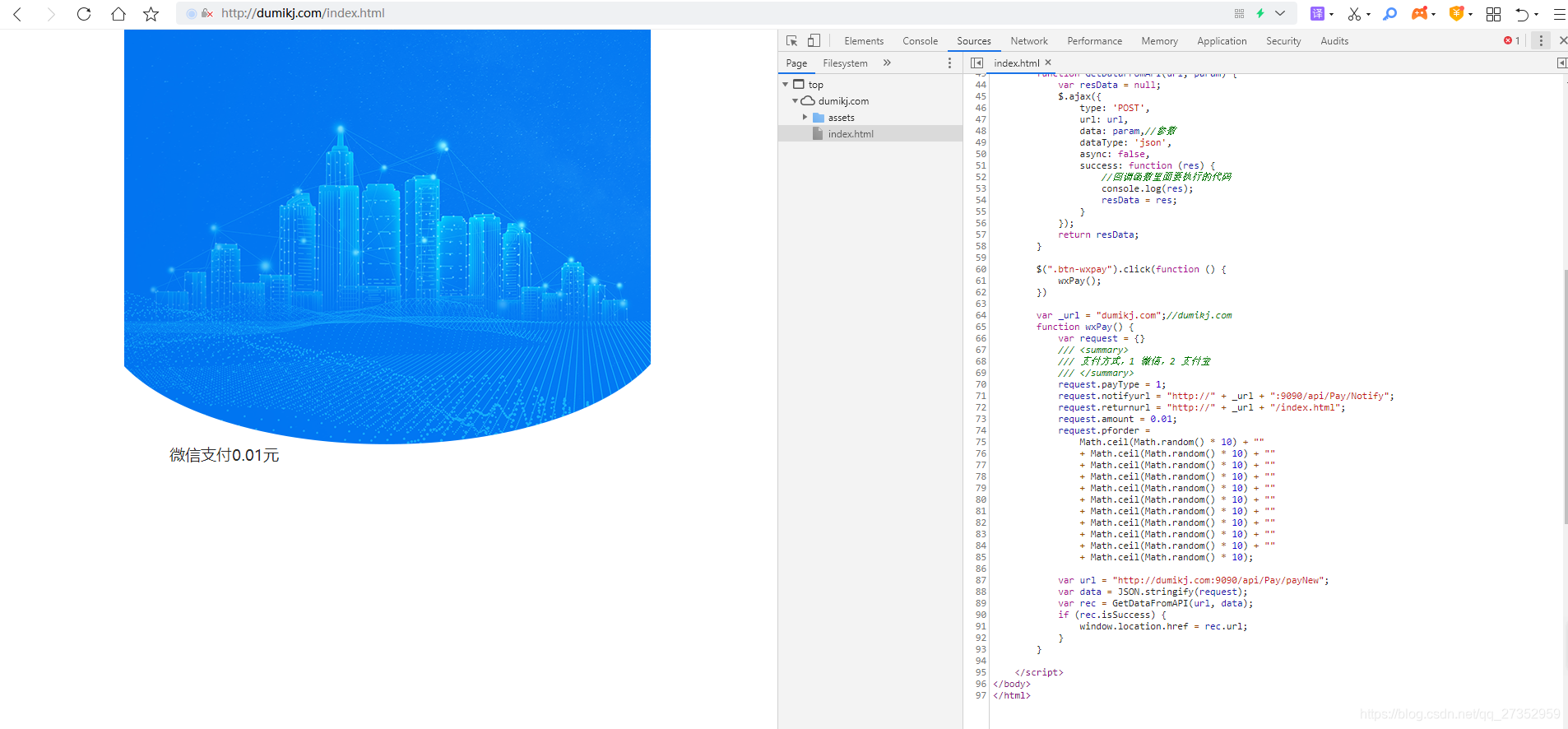1568x729 pixels.
Task: Collapse the top frame tree node
Action: point(786,85)
